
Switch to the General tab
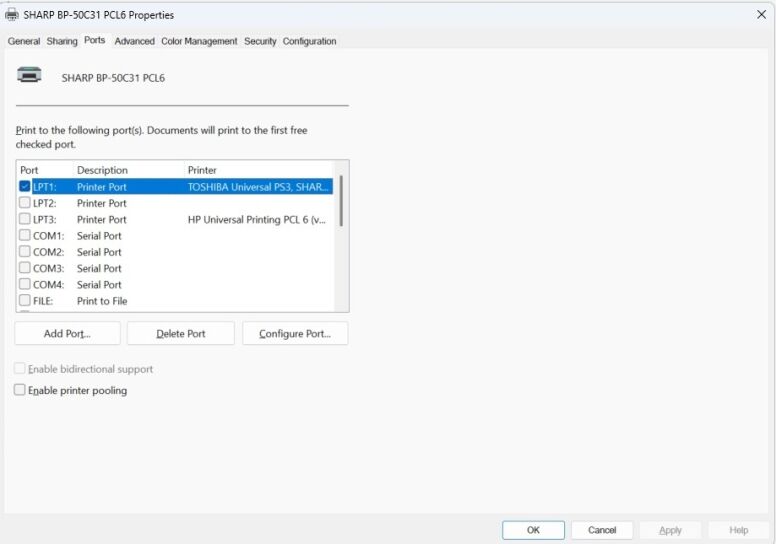(x=24, y=41)
